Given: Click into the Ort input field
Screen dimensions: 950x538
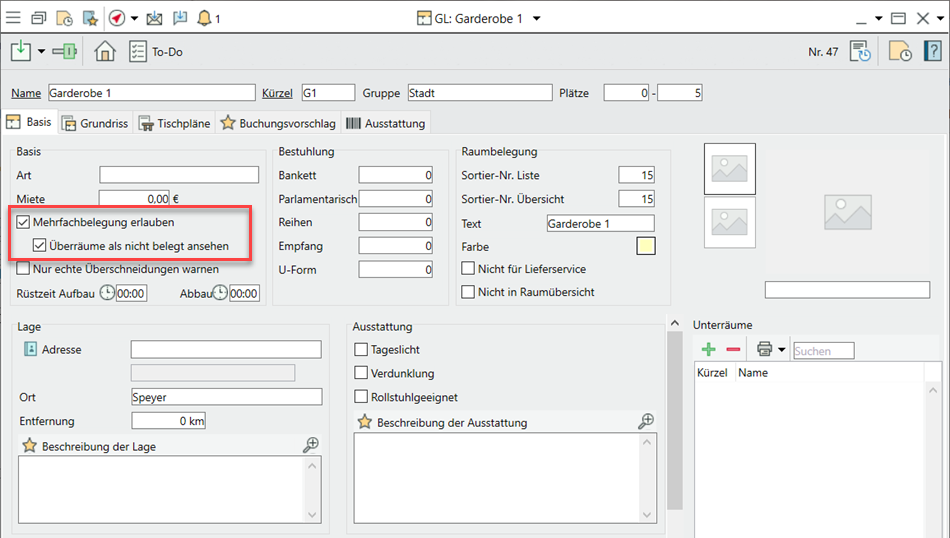Looking at the screenshot, I should [226, 397].
